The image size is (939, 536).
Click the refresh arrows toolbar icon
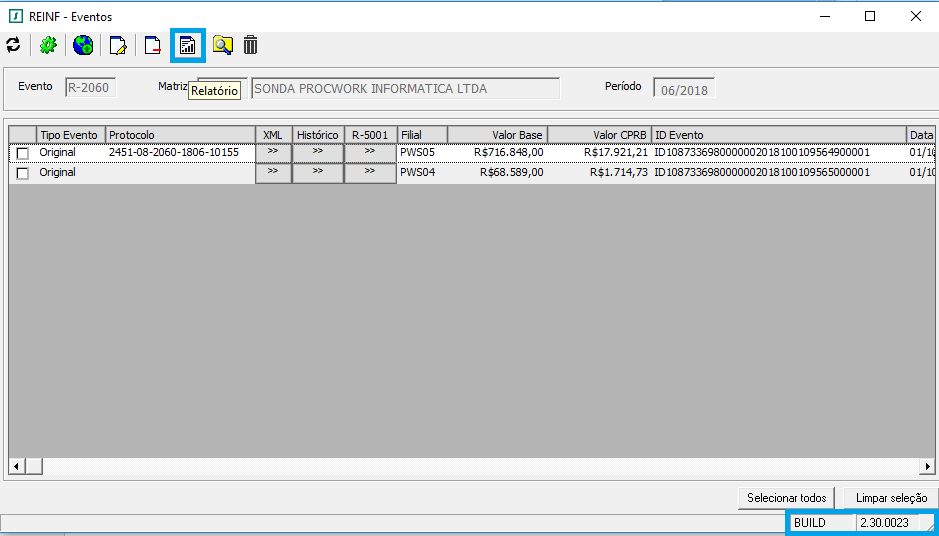(13, 45)
